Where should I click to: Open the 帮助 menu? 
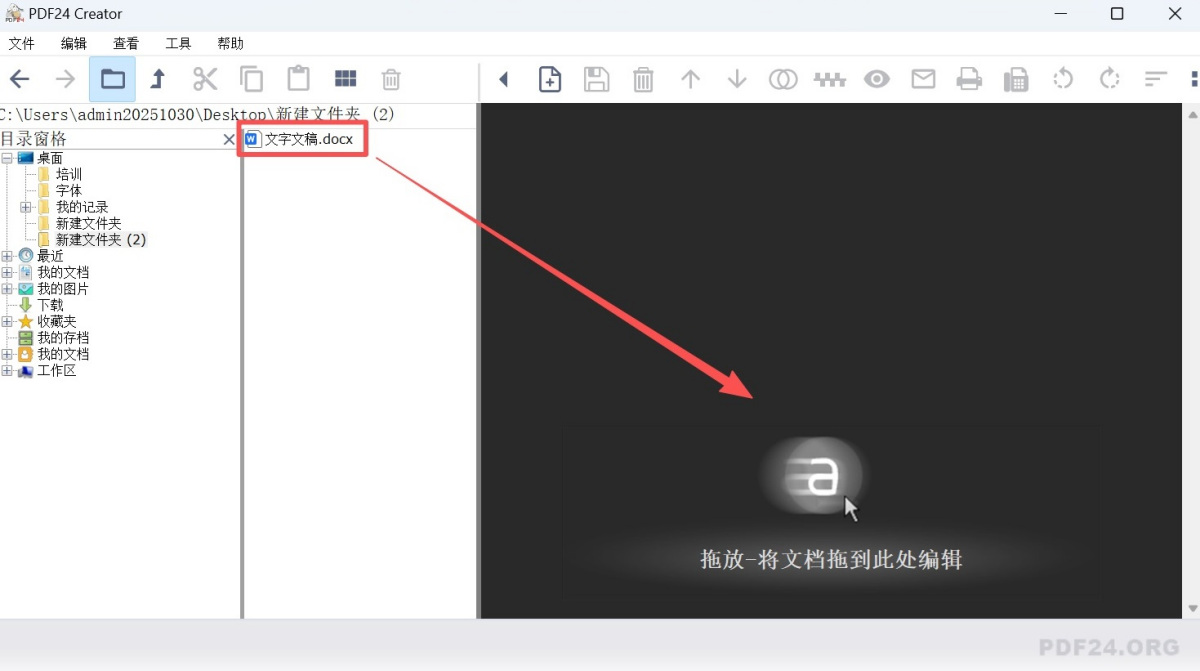click(x=230, y=43)
